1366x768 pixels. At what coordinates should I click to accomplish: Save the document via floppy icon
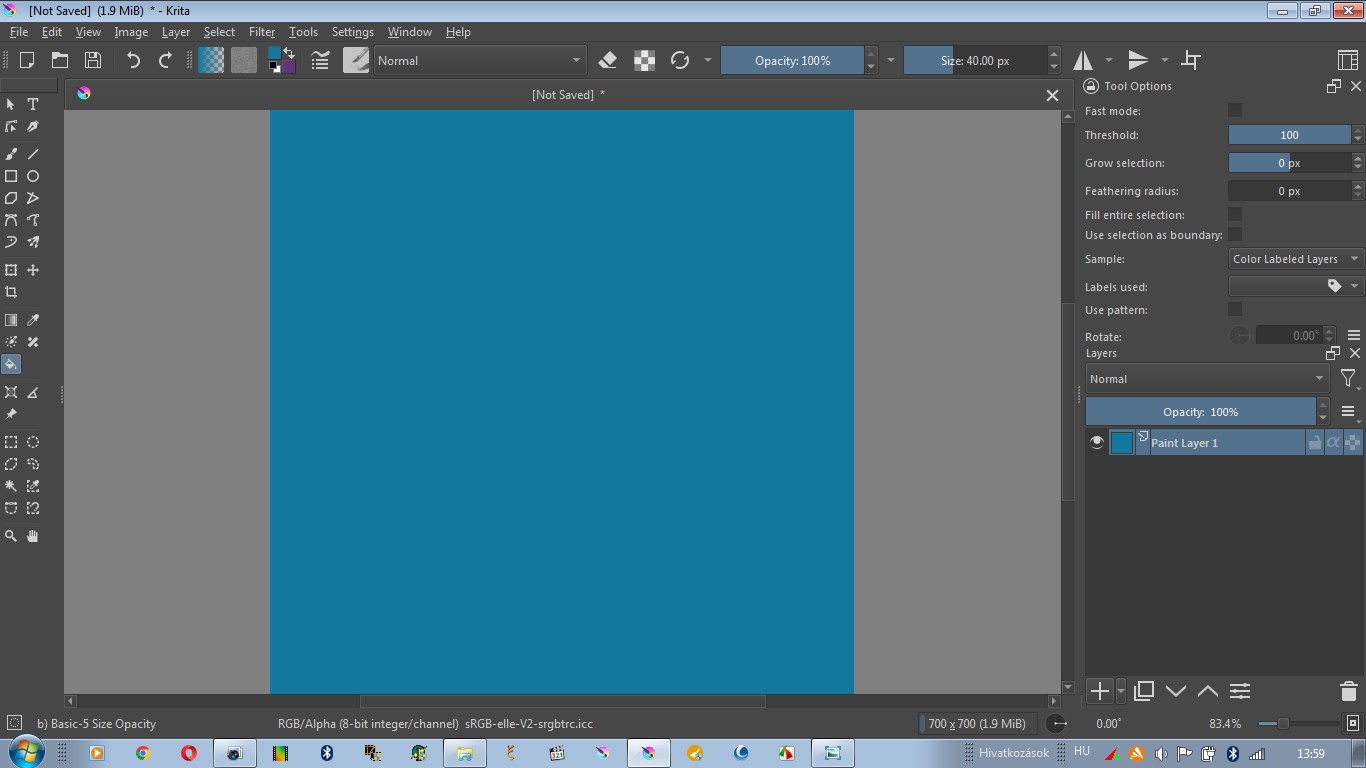click(x=92, y=60)
